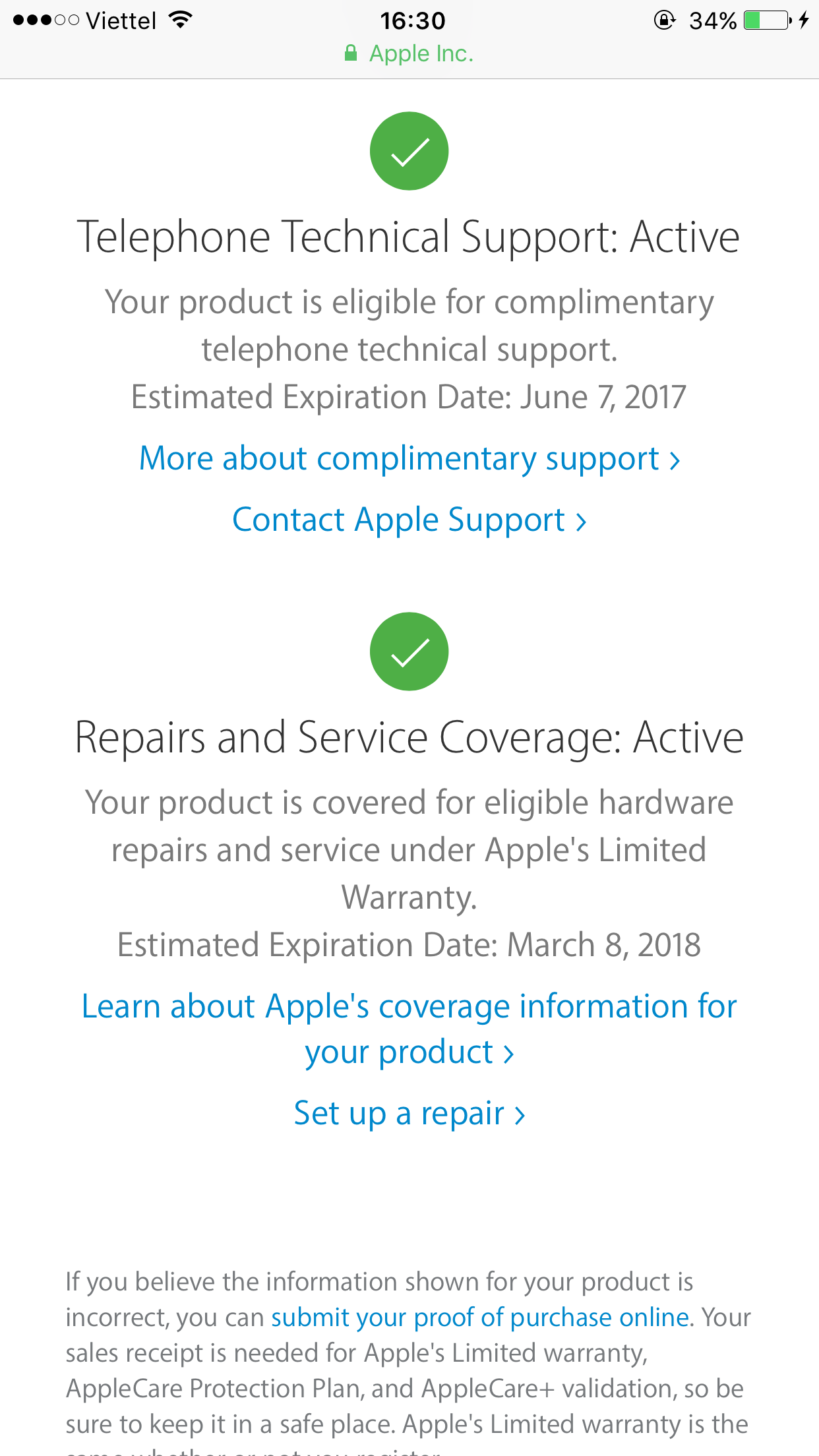The width and height of the screenshot is (819, 1456).
Task: Tap the Wi-Fi status icon
Action: point(180,20)
